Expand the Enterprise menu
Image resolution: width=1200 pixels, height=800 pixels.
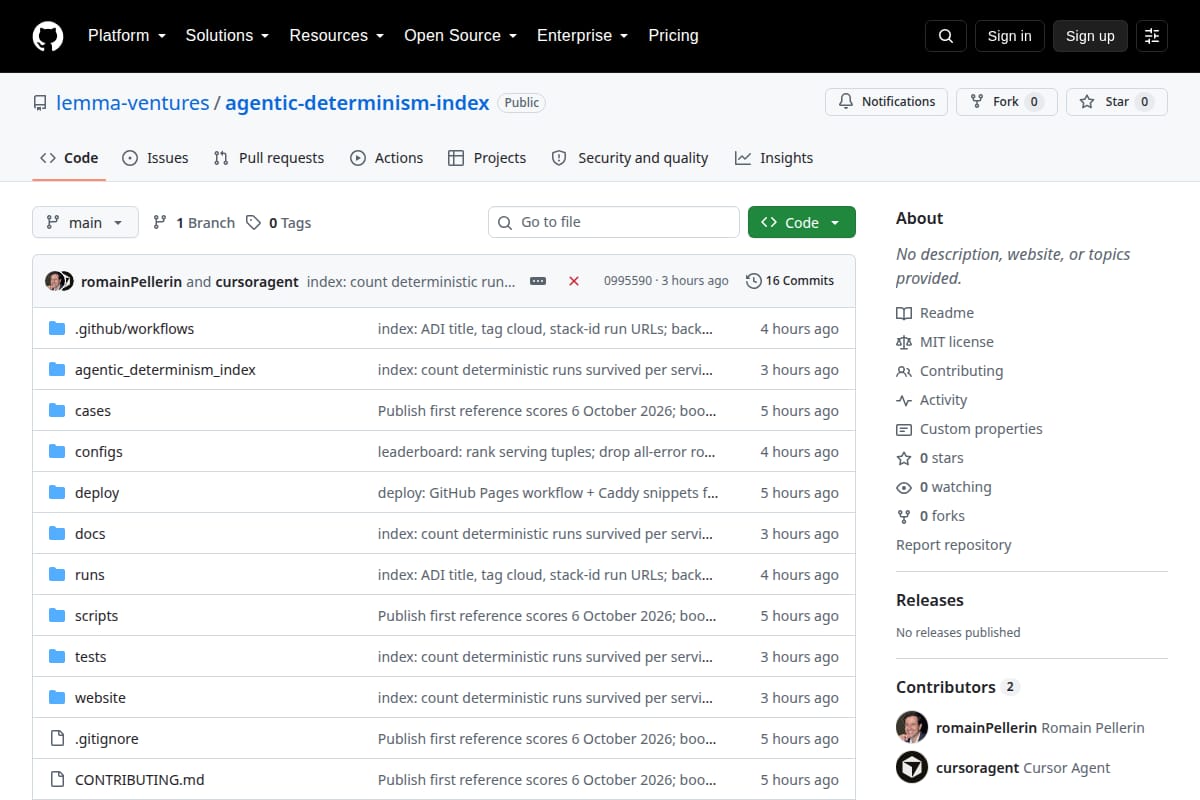(x=582, y=35)
